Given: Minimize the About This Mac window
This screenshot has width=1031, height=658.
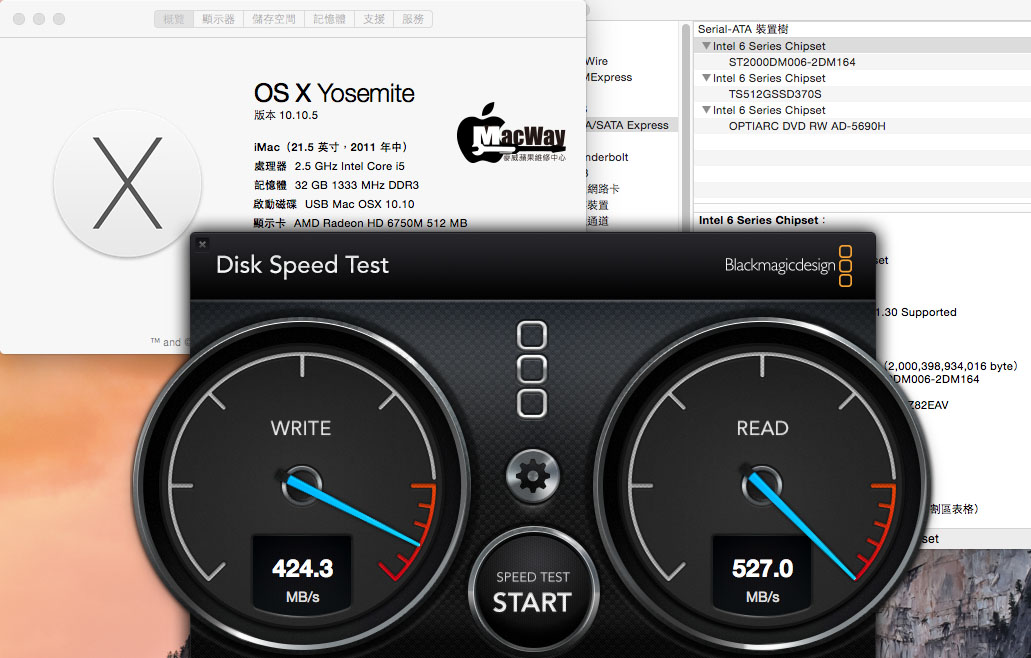Looking at the screenshot, I should coord(39,19).
